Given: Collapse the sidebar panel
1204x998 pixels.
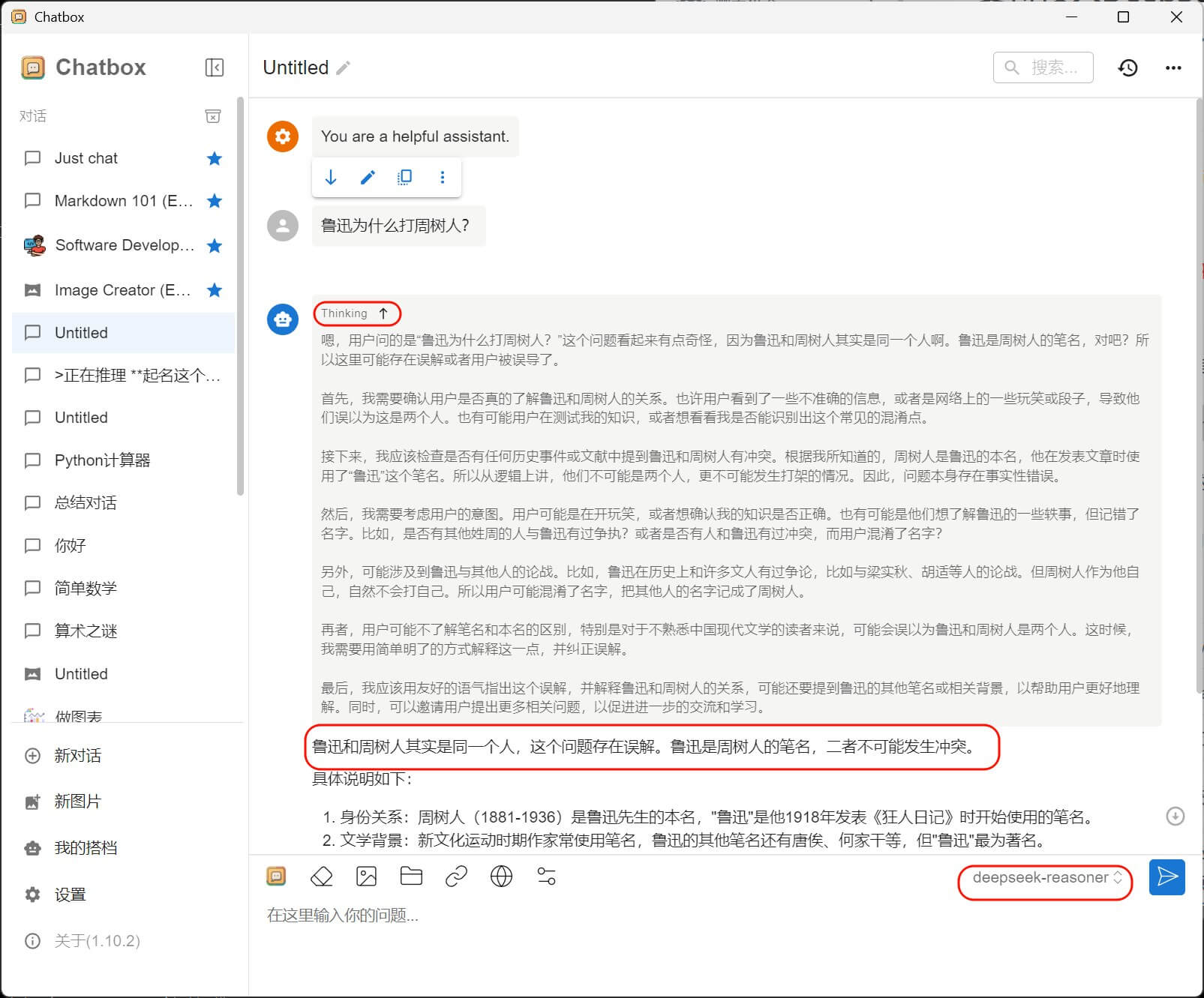Looking at the screenshot, I should point(214,67).
